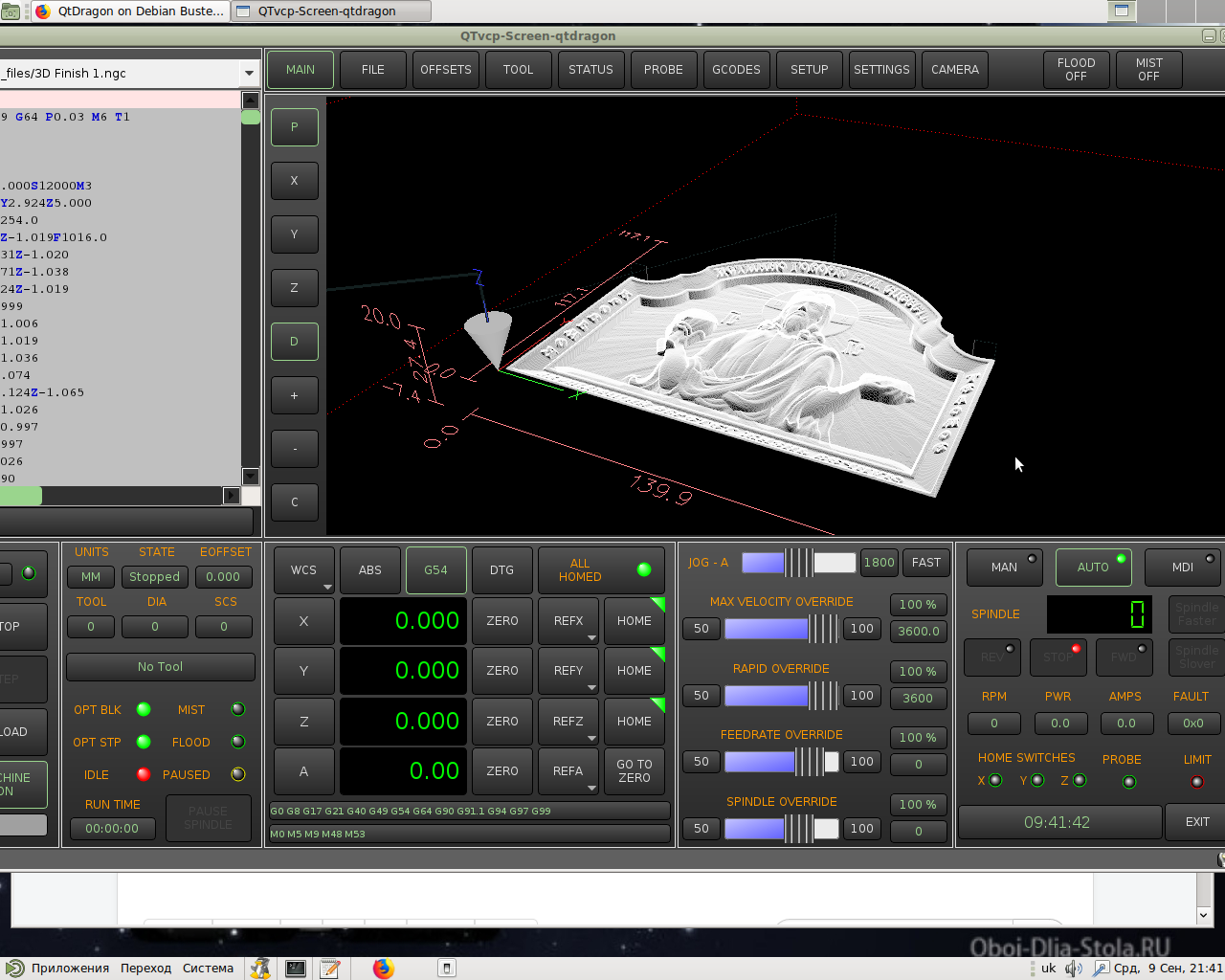Open the Переход menu
The height and width of the screenshot is (980, 1225).
pos(145,969)
